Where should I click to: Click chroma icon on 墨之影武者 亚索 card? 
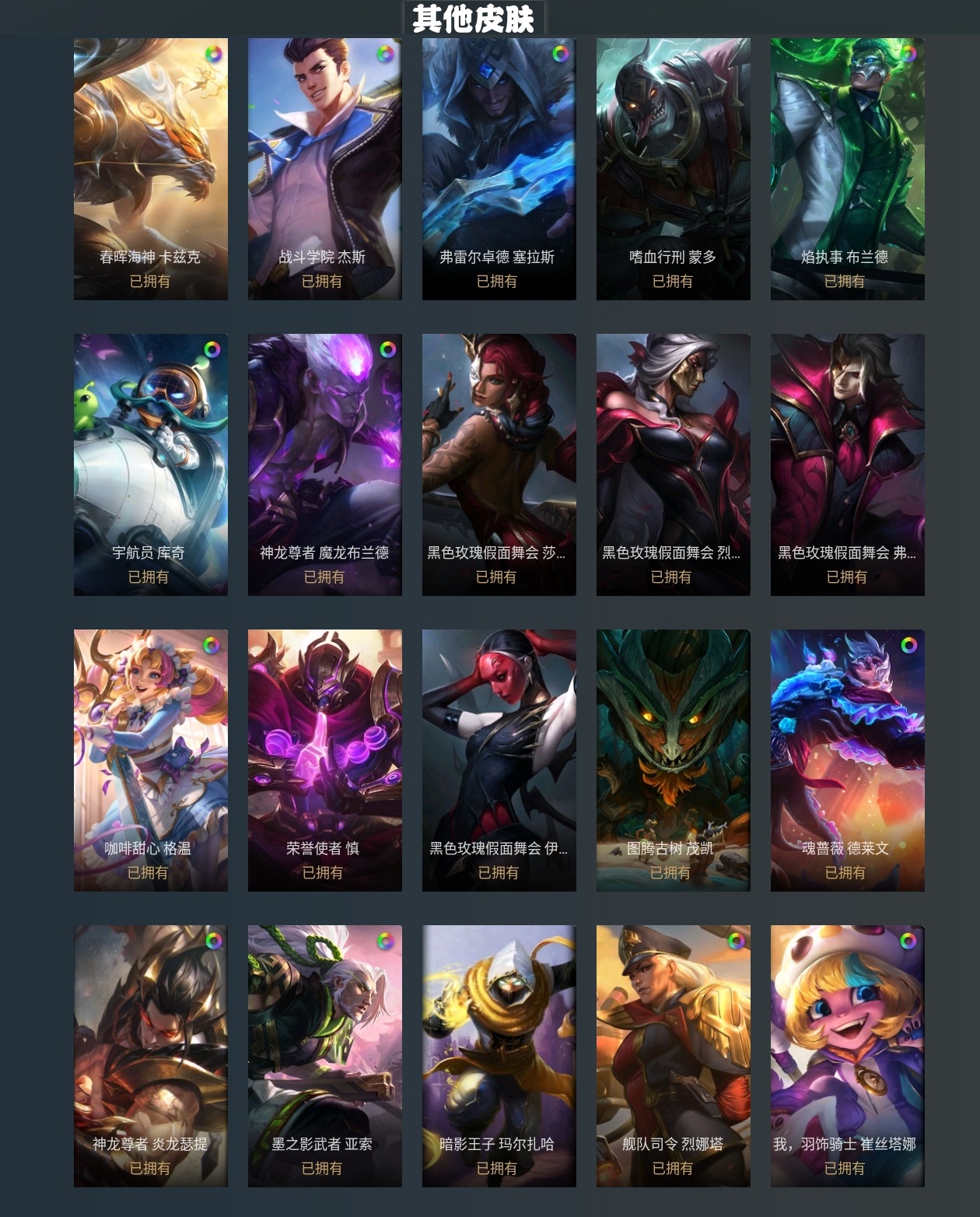click(x=384, y=941)
